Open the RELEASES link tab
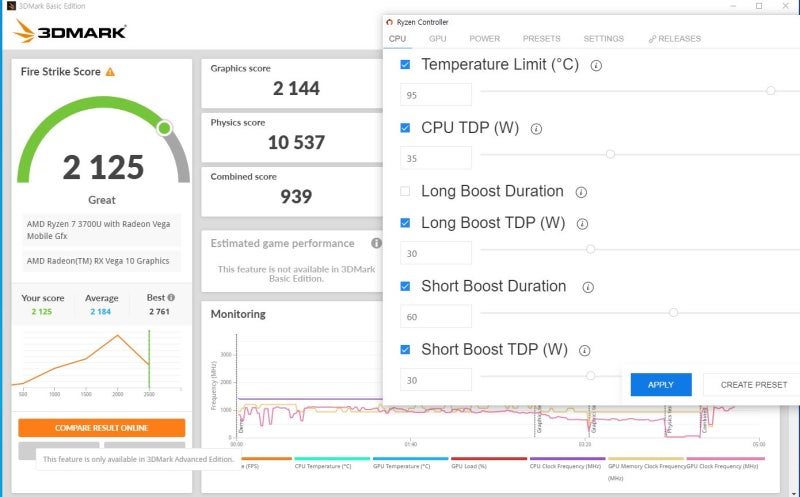Screen dimensions: 800x497 pos(674,39)
